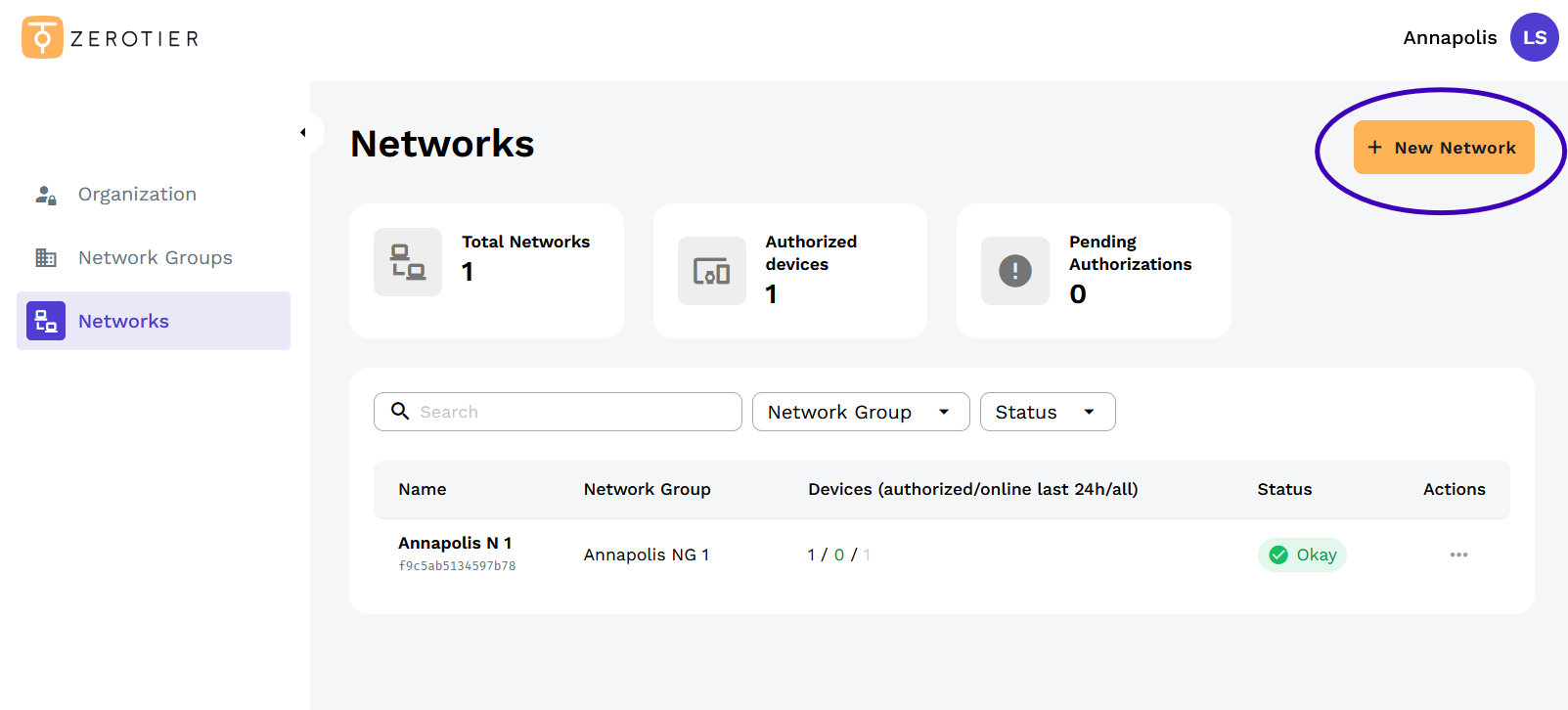The width and height of the screenshot is (1568, 710).
Task: Click the Annapolis organization name in header
Action: [1450, 37]
